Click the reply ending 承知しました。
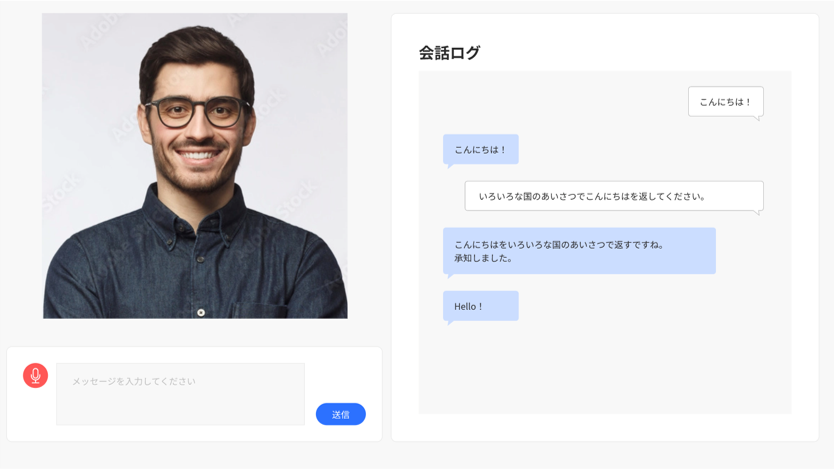Viewport: 834px width, 469px height. 579,251
